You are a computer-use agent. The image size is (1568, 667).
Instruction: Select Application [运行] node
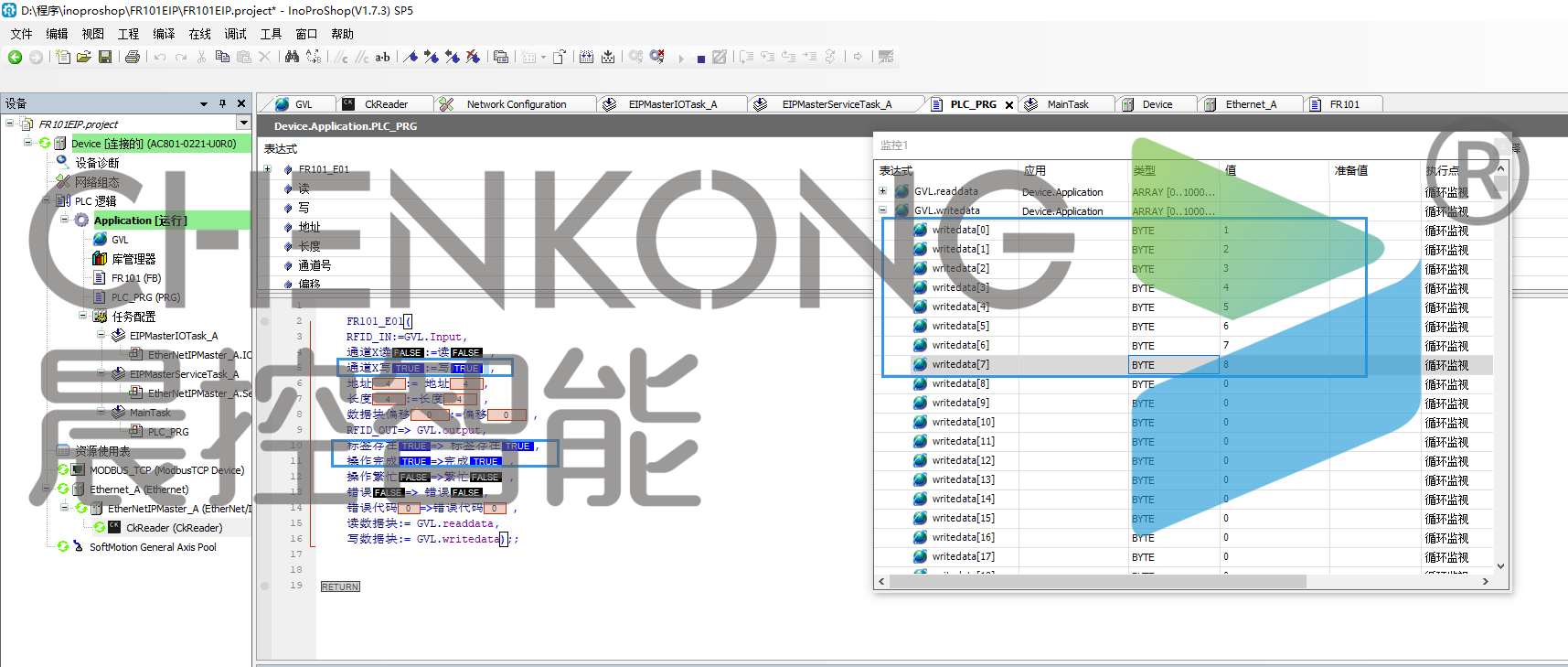140,221
